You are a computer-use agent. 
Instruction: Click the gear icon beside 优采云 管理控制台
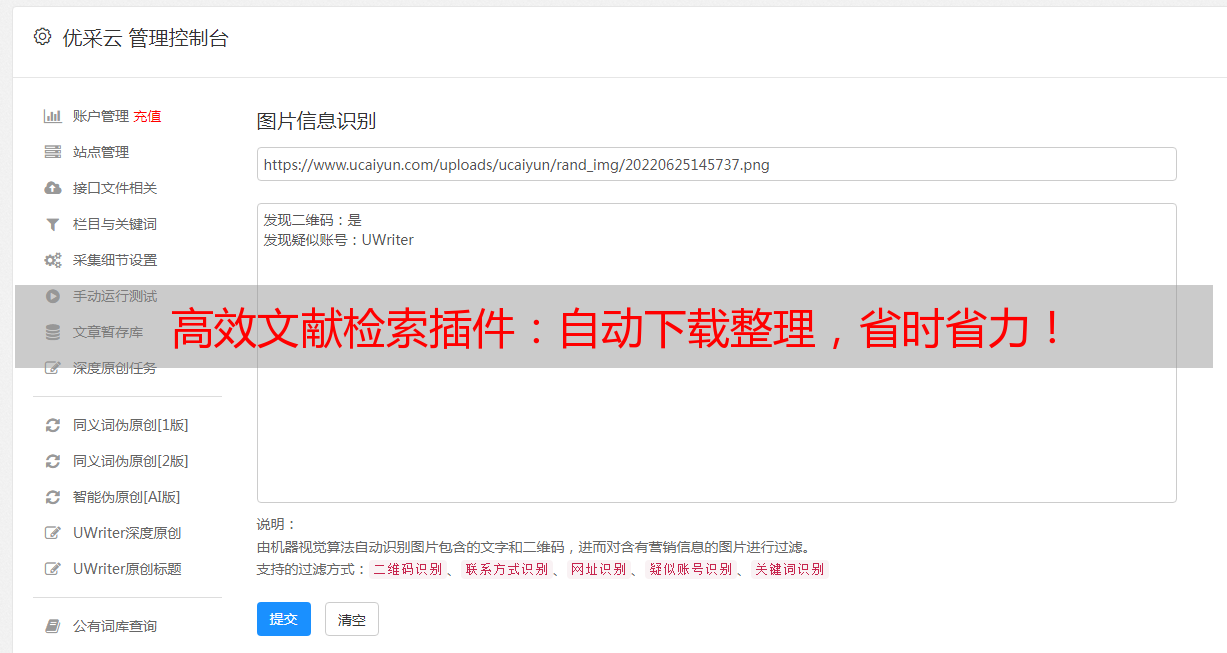coord(42,37)
